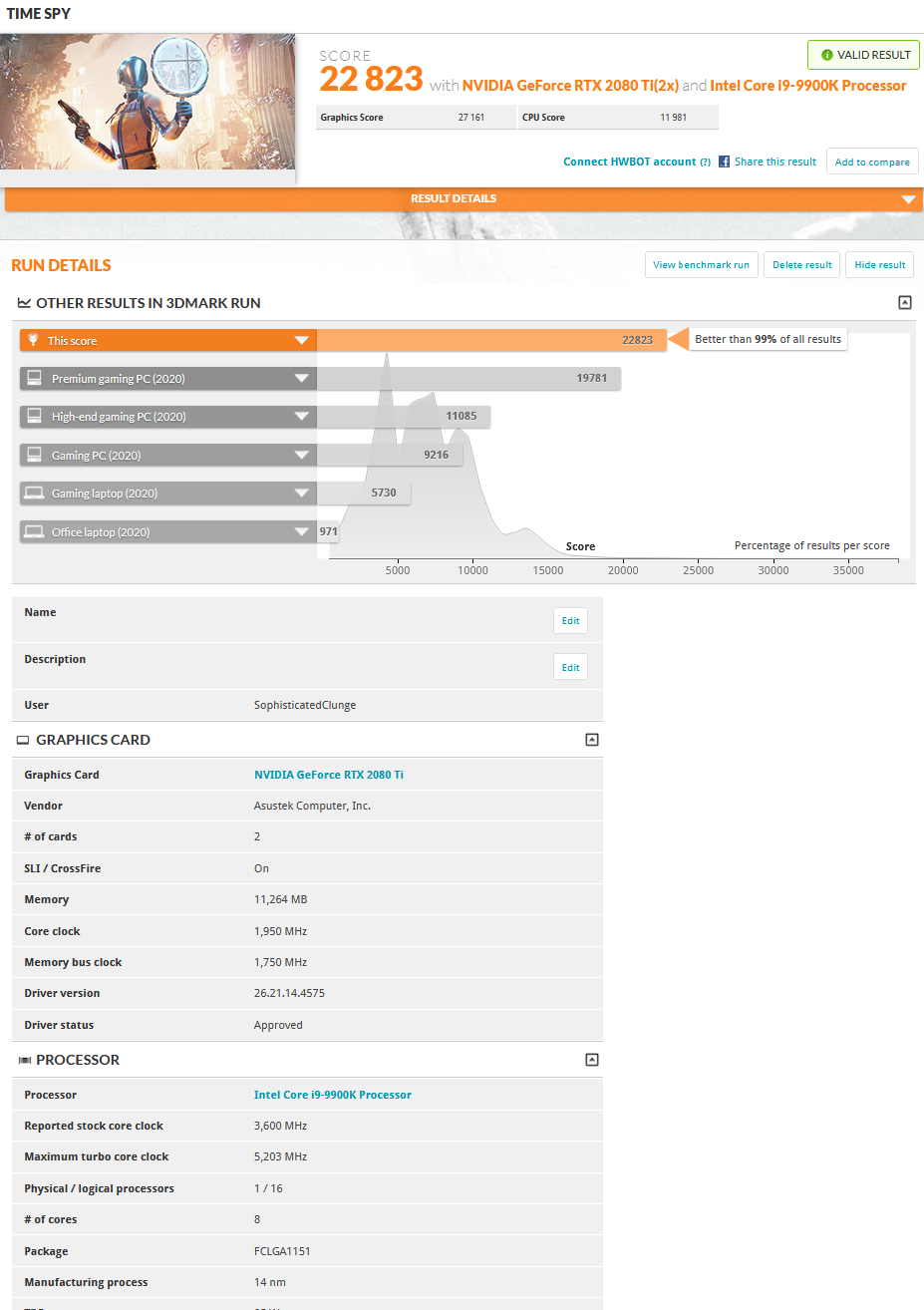This screenshot has width=924, height=1310.
Task: Collapse the Other Results in 3DMark Run section
Action: pyautogui.click(x=904, y=302)
